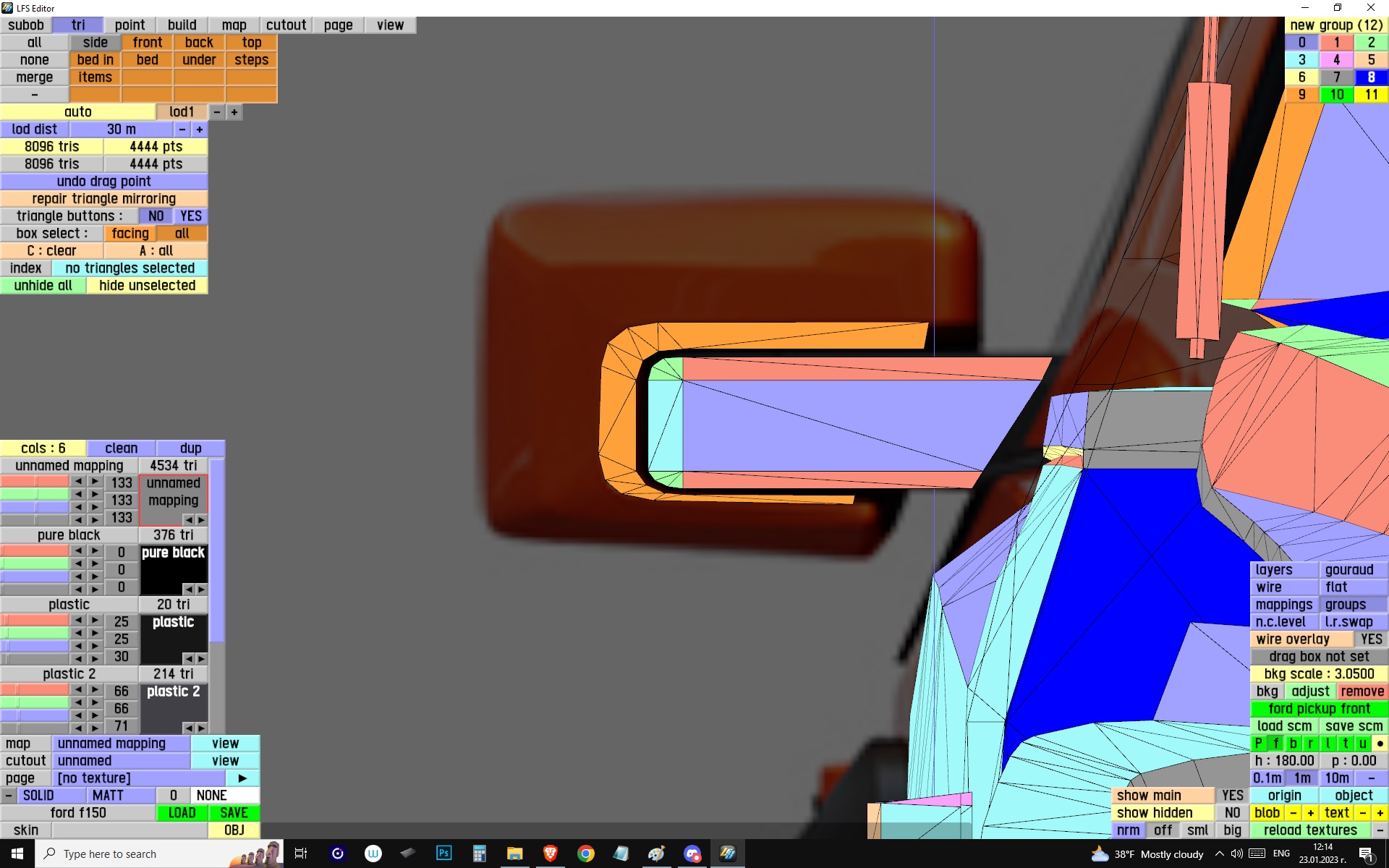Increase the lod dist with plus
The height and width of the screenshot is (868, 1389).
(200, 129)
